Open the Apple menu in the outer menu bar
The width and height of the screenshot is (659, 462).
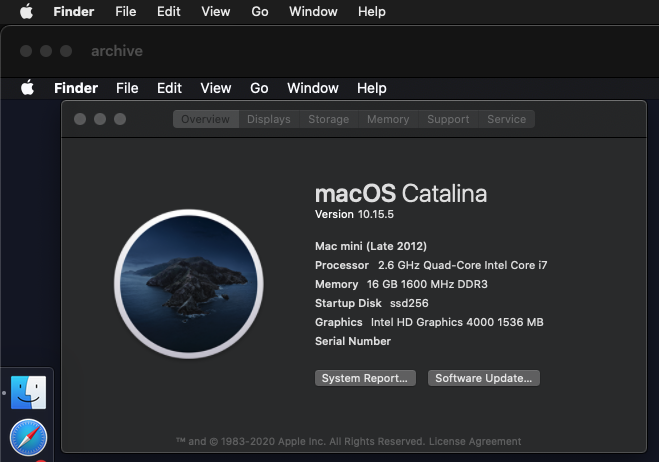click(x=26, y=11)
